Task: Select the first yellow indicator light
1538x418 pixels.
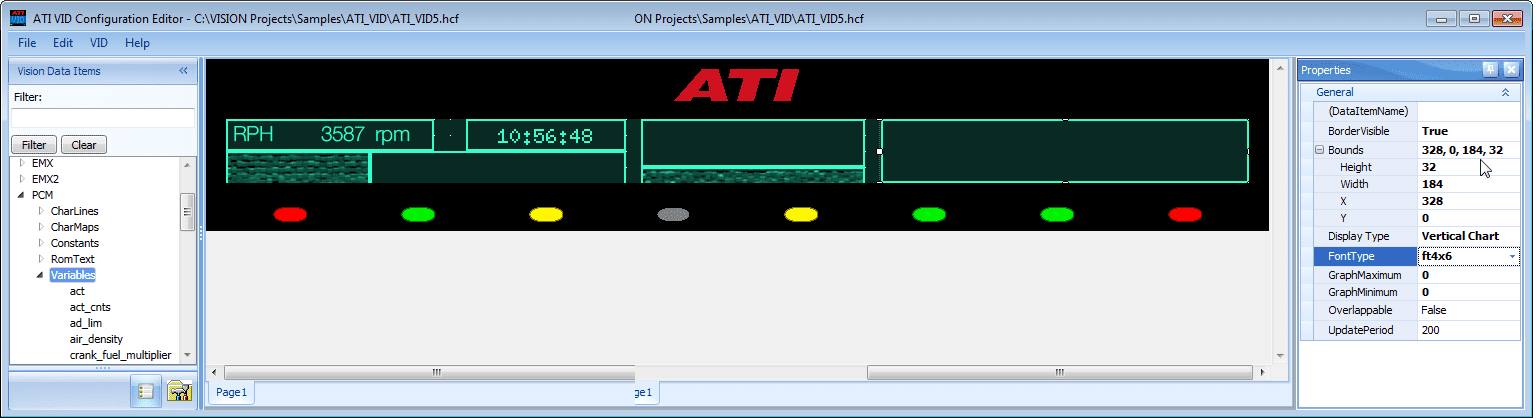Action: coord(546,214)
